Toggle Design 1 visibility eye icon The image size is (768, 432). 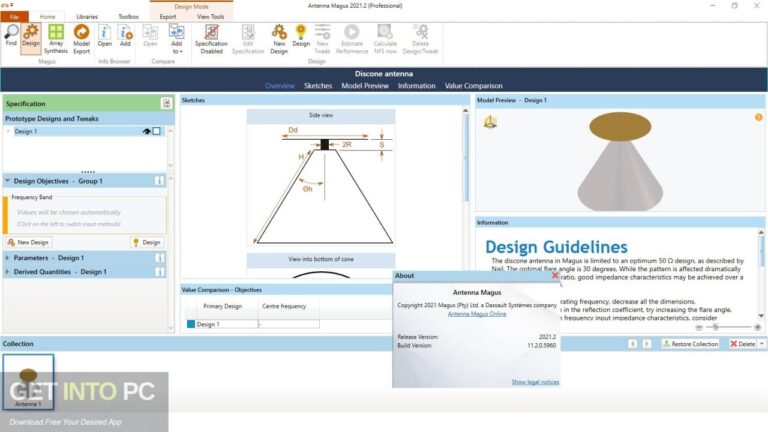coord(146,131)
